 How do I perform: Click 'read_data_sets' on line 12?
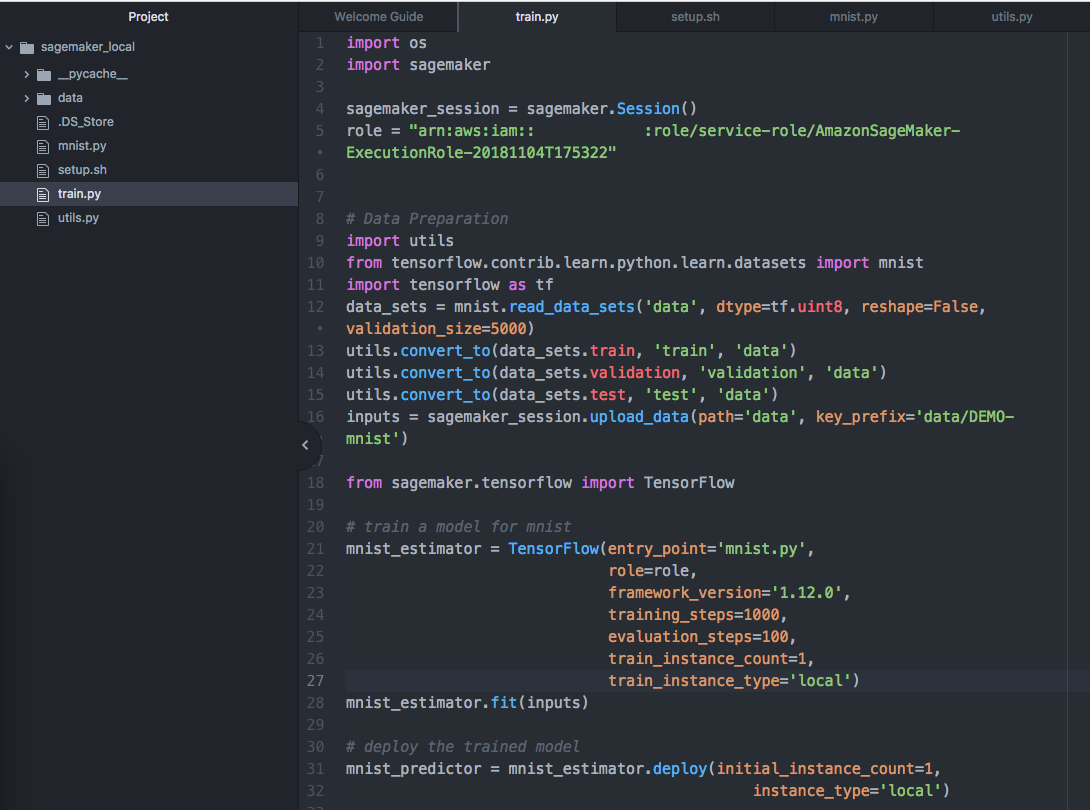click(572, 307)
